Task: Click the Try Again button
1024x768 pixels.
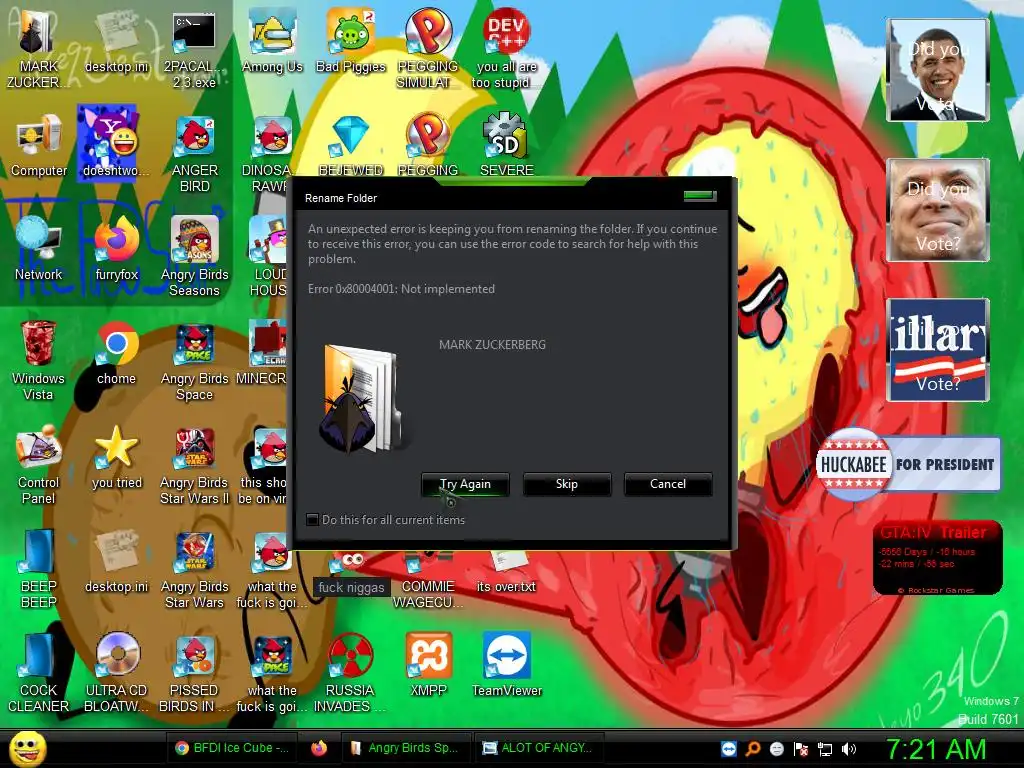Action: 465,484
